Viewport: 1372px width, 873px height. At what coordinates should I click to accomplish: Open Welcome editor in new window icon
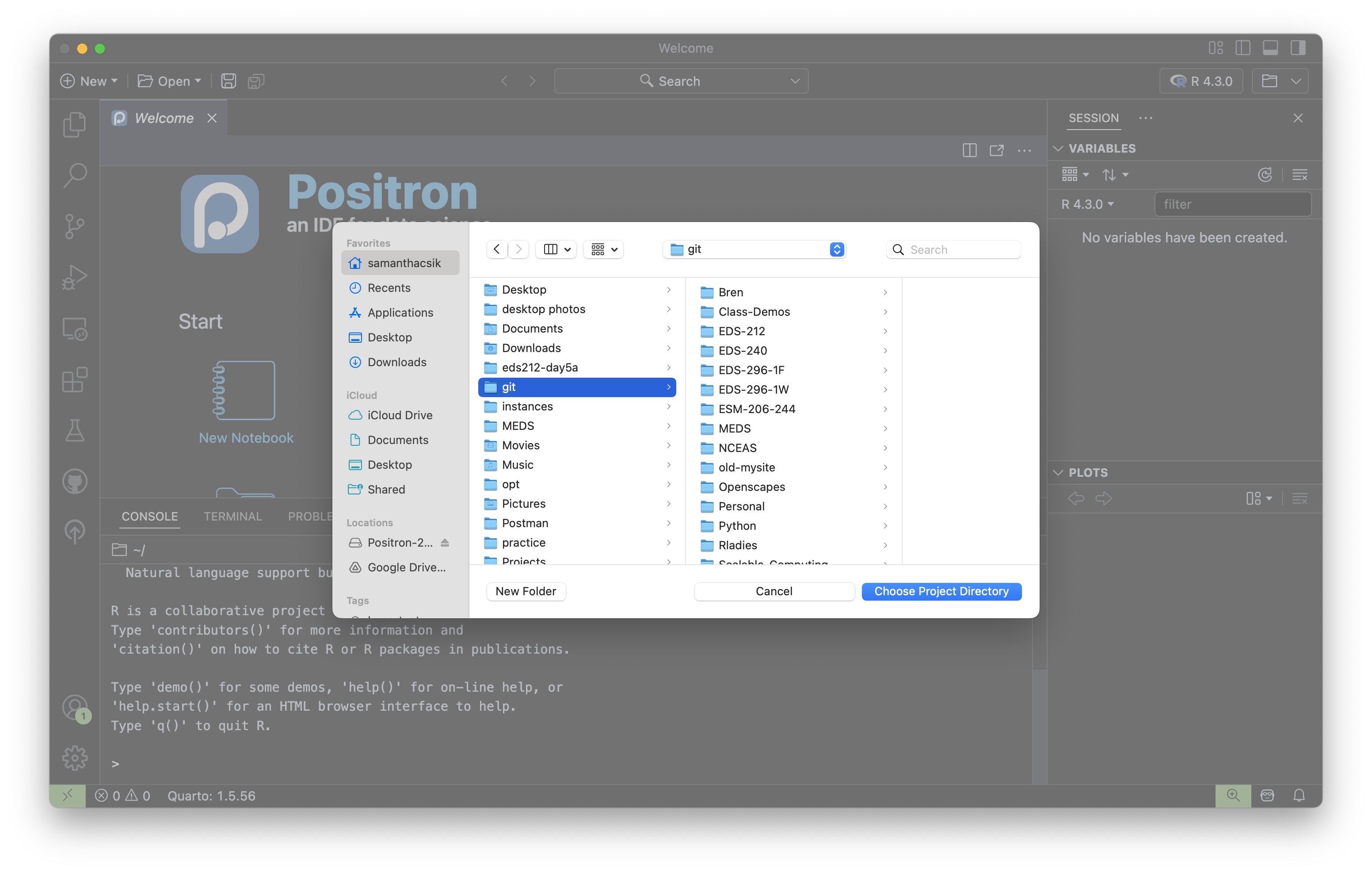(x=997, y=150)
